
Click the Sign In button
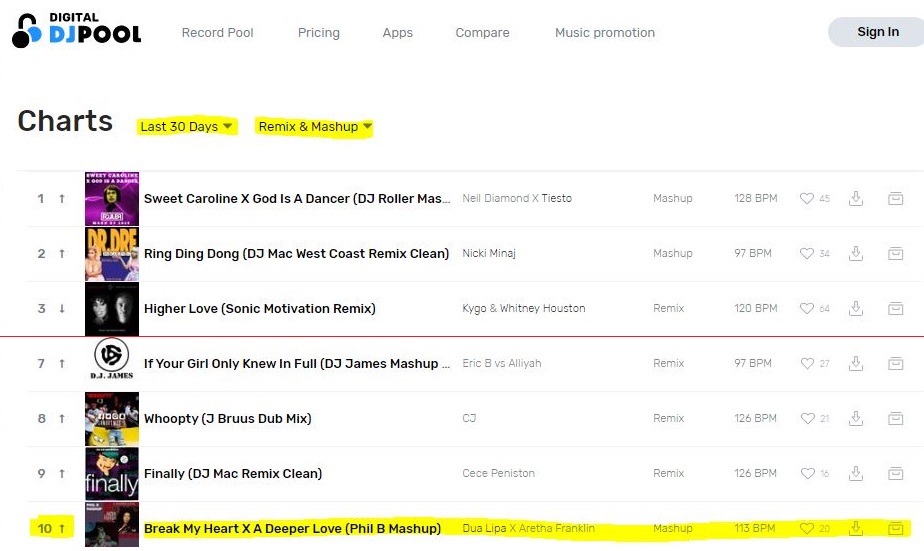point(877,32)
